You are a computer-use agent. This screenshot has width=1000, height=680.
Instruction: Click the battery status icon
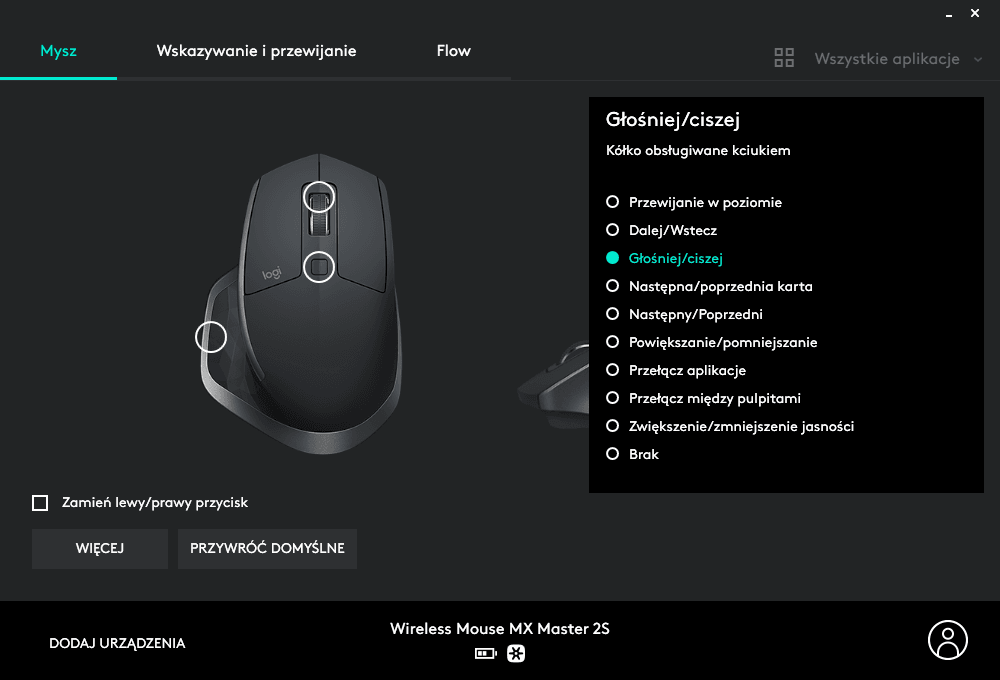tap(485, 654)
